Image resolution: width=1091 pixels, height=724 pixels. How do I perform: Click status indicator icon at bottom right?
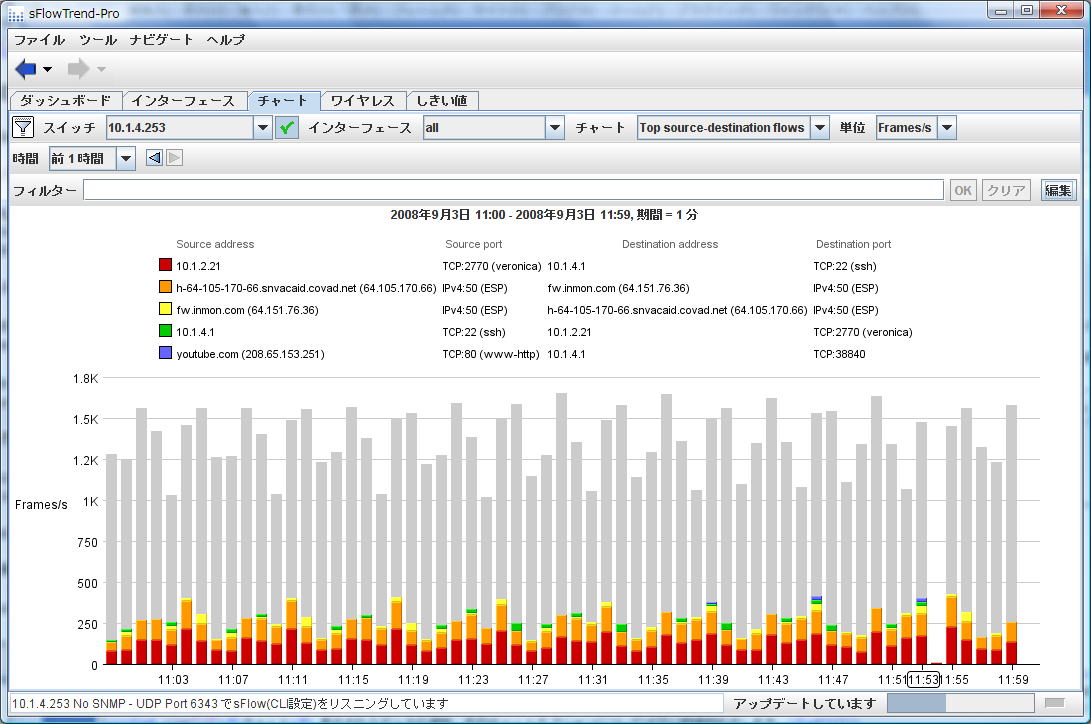[x=1054, y=703]
